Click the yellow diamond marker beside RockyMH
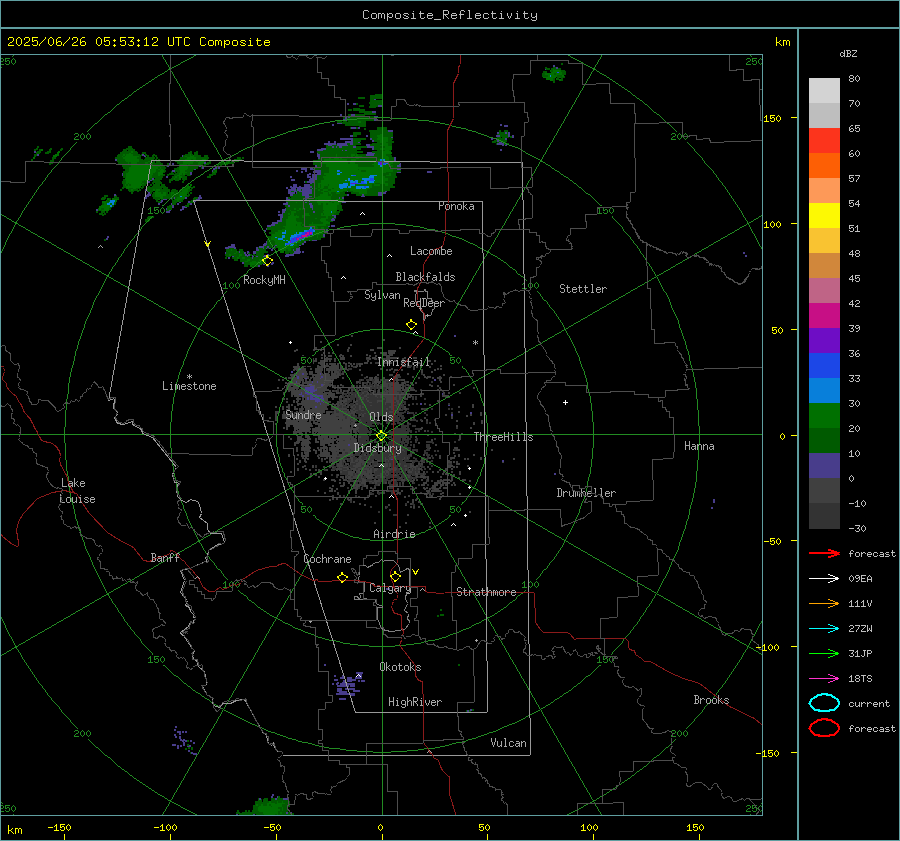 click(267, 261)
